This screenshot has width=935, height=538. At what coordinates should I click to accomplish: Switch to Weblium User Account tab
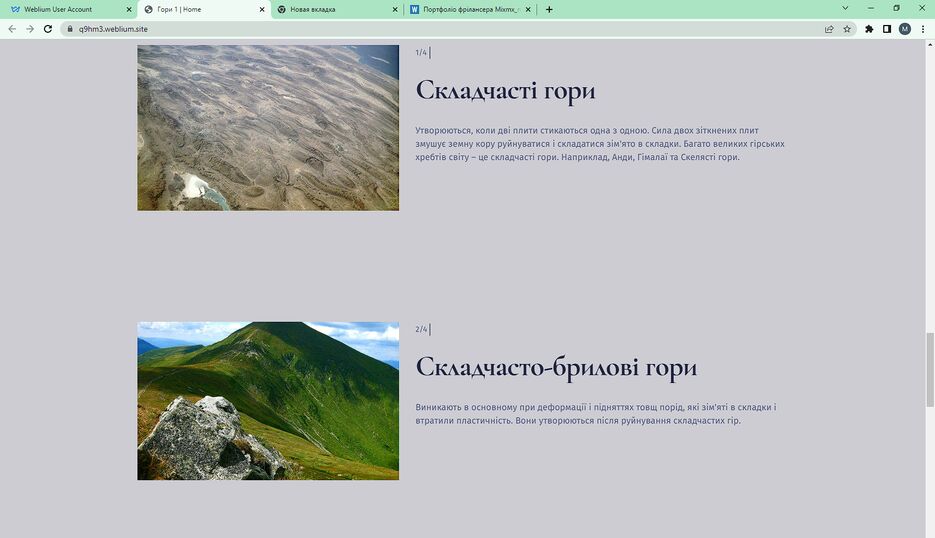65,9
